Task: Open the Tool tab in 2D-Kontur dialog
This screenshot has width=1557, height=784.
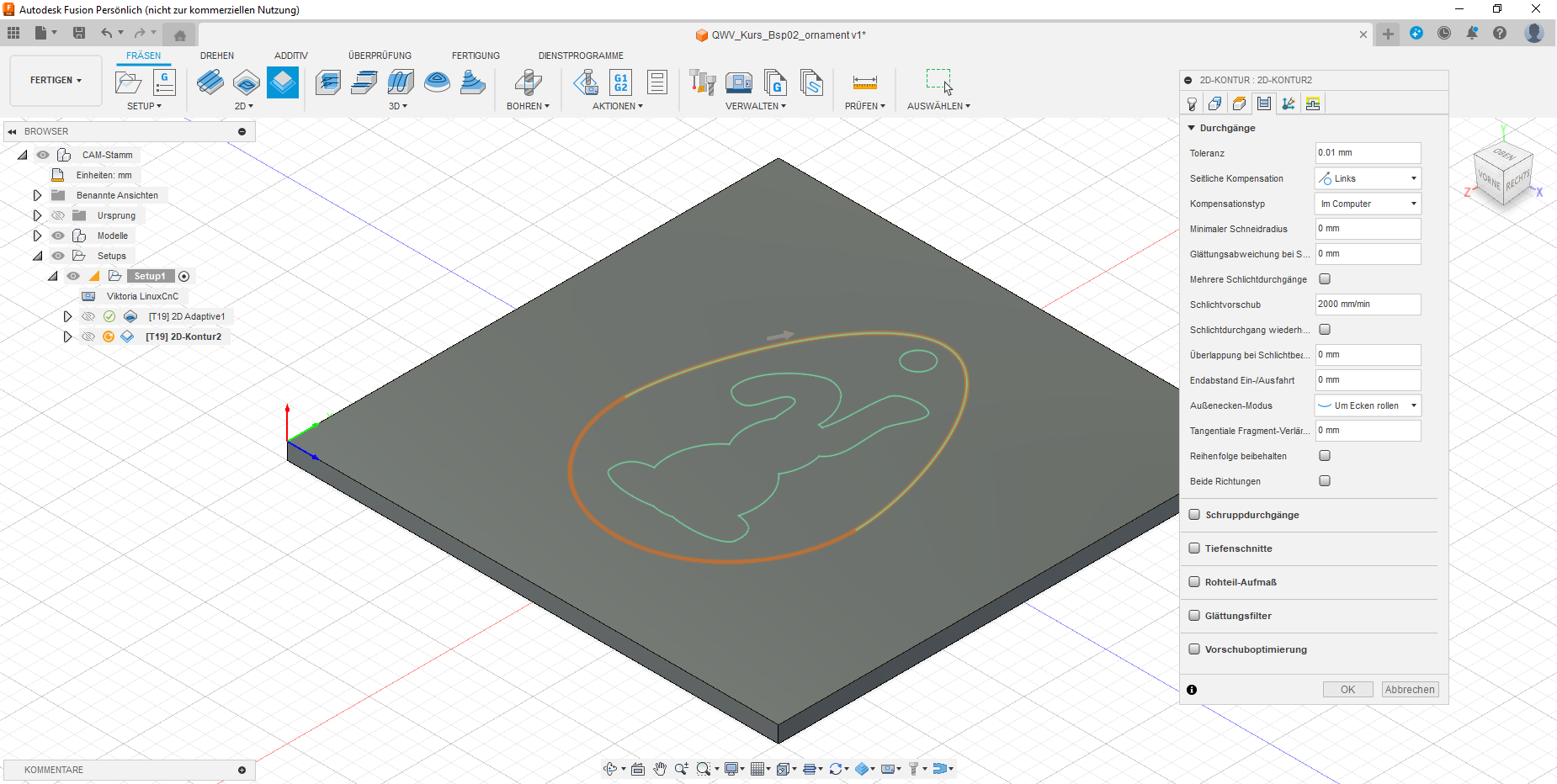Action: [1192, 103]
